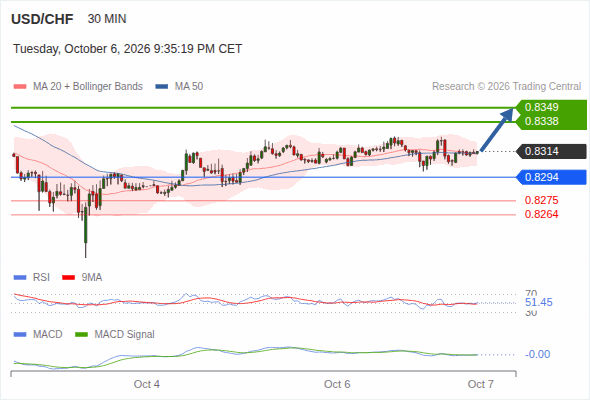
Task: Click the 0.8275 support price label
Action: coord(541,200)
